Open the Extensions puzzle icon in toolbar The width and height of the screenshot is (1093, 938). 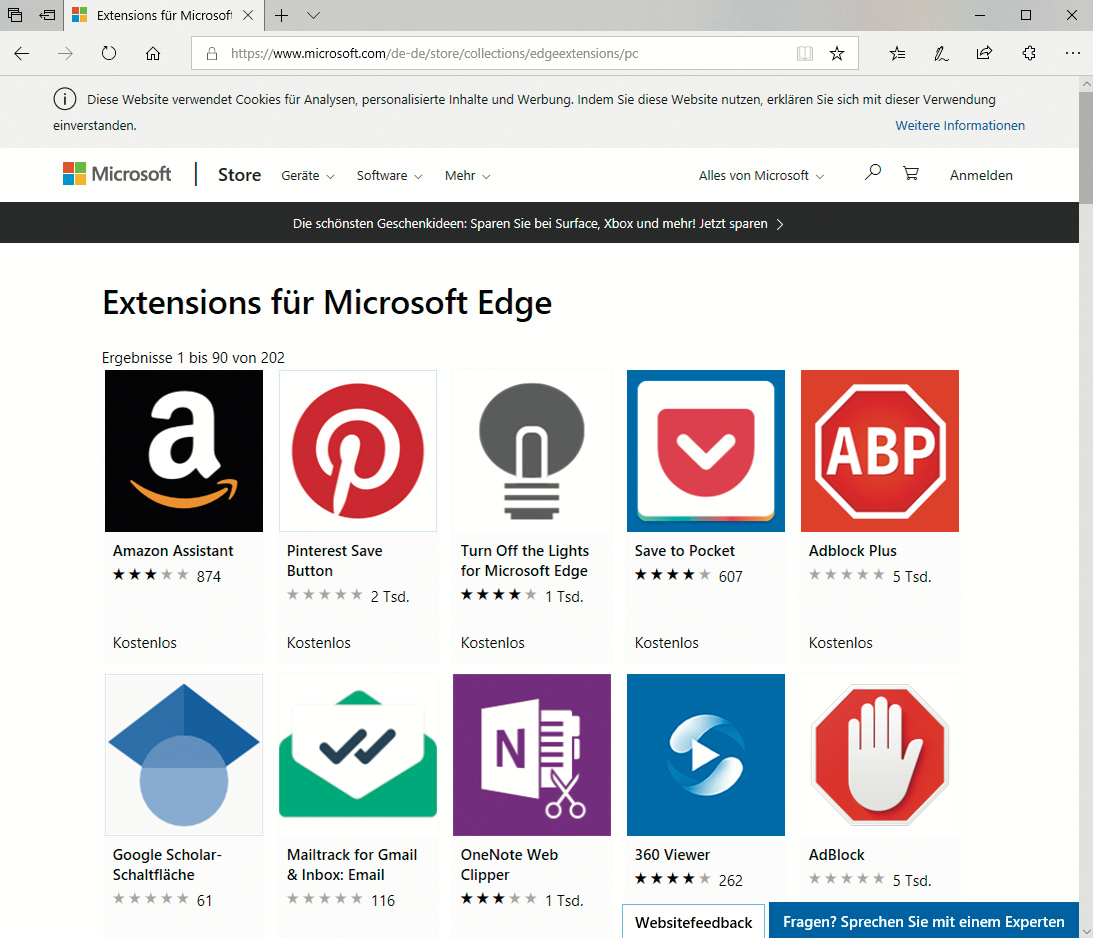coord(1029,53)
